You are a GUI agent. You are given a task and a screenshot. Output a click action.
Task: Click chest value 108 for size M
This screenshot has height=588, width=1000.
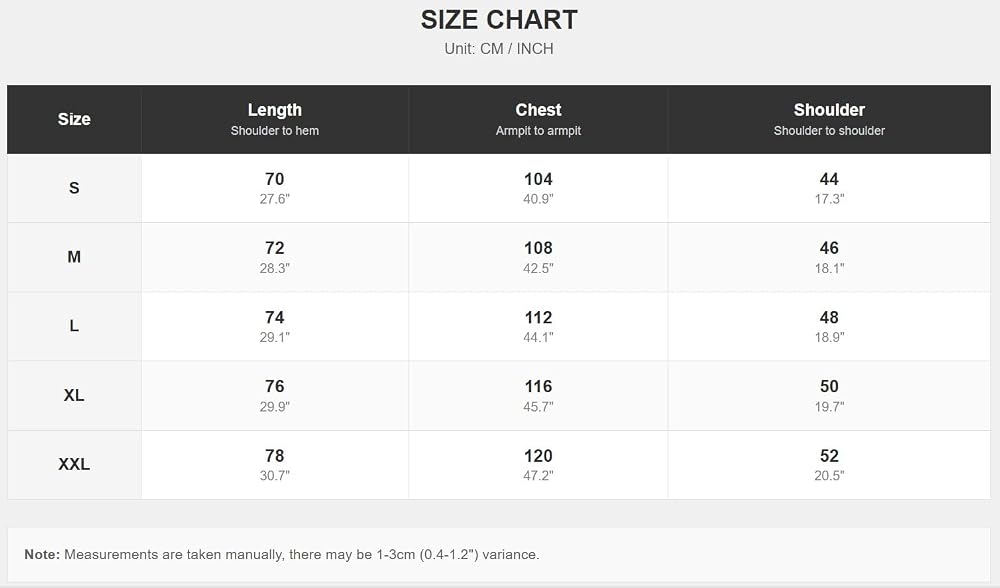pyautogui.click(x=538, y=248)
